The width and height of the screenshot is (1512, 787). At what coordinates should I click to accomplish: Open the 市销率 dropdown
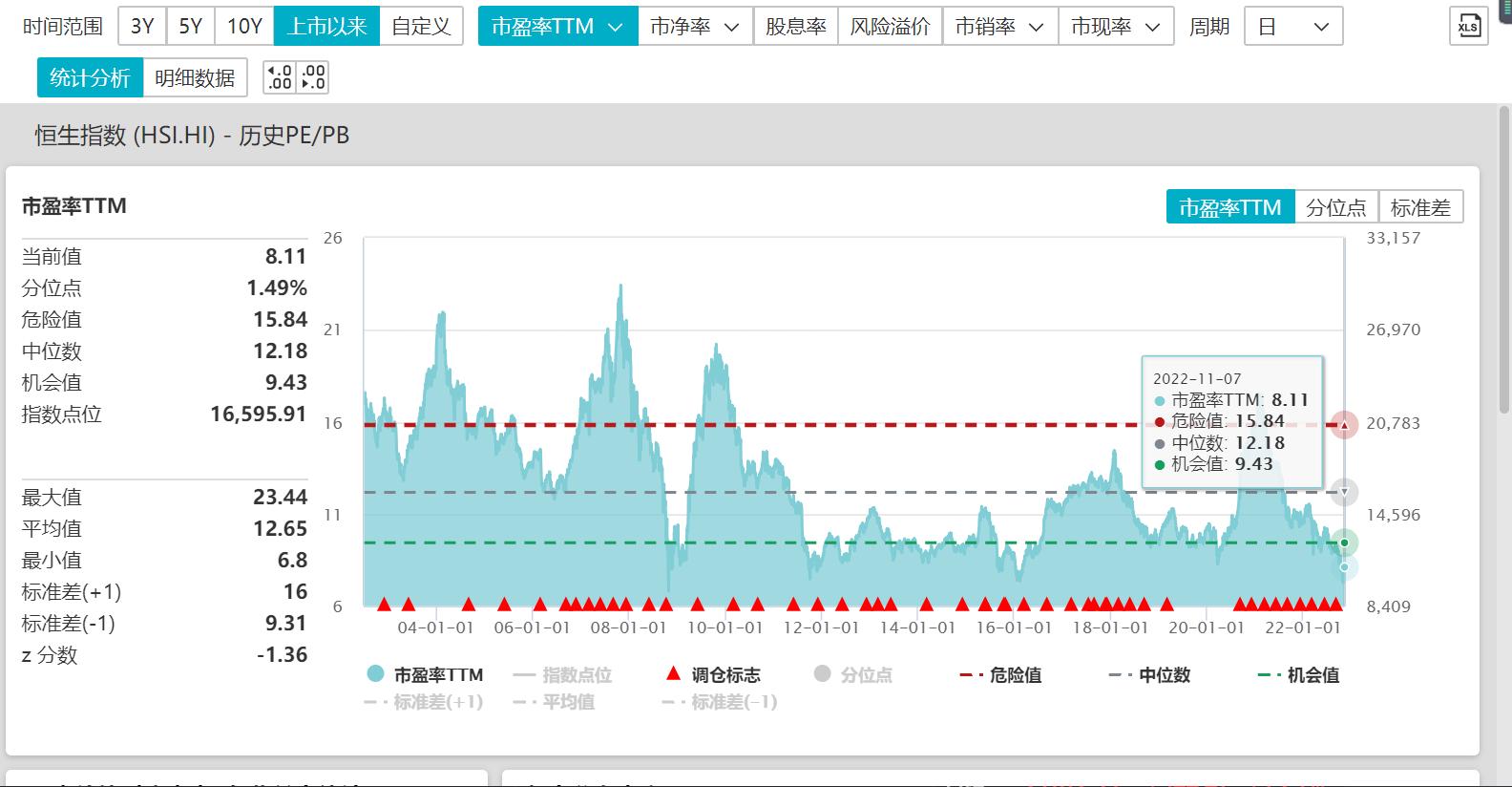pos(1000,26)
